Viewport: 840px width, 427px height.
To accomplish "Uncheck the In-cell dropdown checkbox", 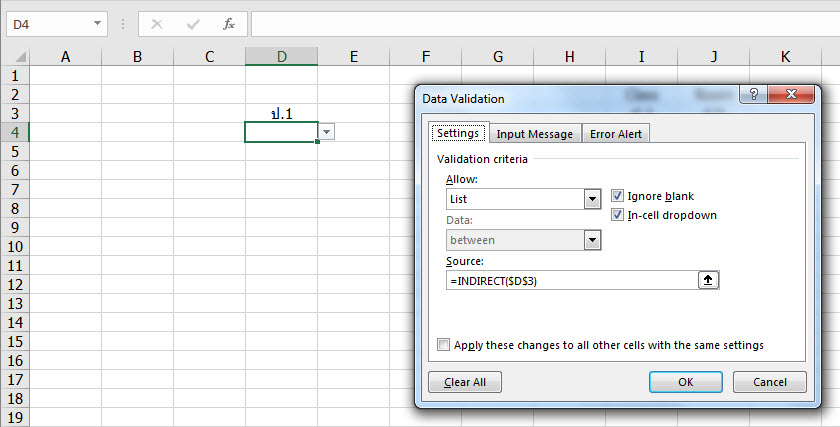I will point(617,215).
